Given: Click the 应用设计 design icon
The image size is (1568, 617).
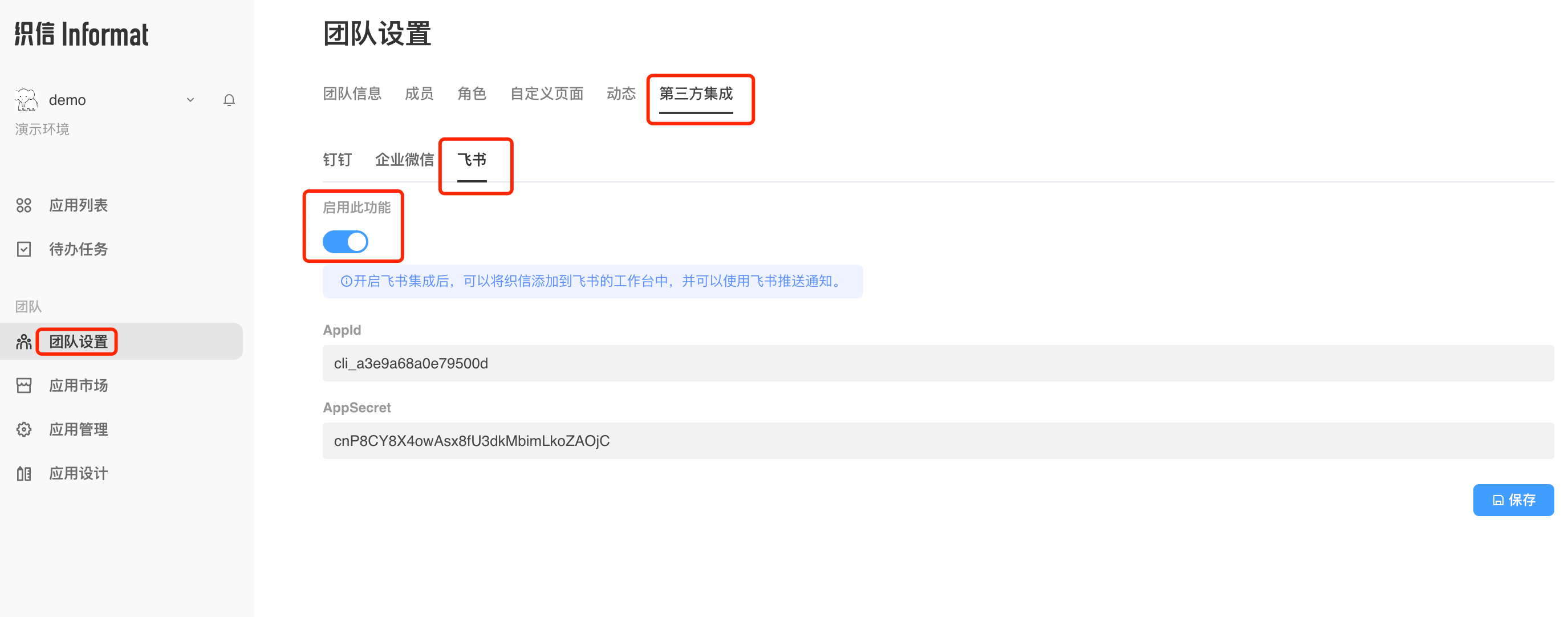Looking at the screenshot, I should tap(24, 473).
